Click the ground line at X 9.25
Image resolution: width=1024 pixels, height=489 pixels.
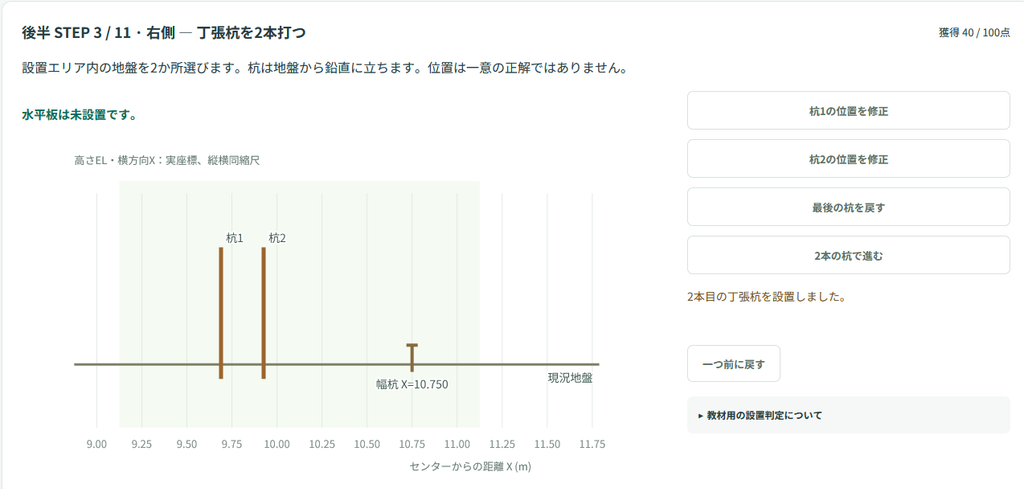(x=142, y=364)
